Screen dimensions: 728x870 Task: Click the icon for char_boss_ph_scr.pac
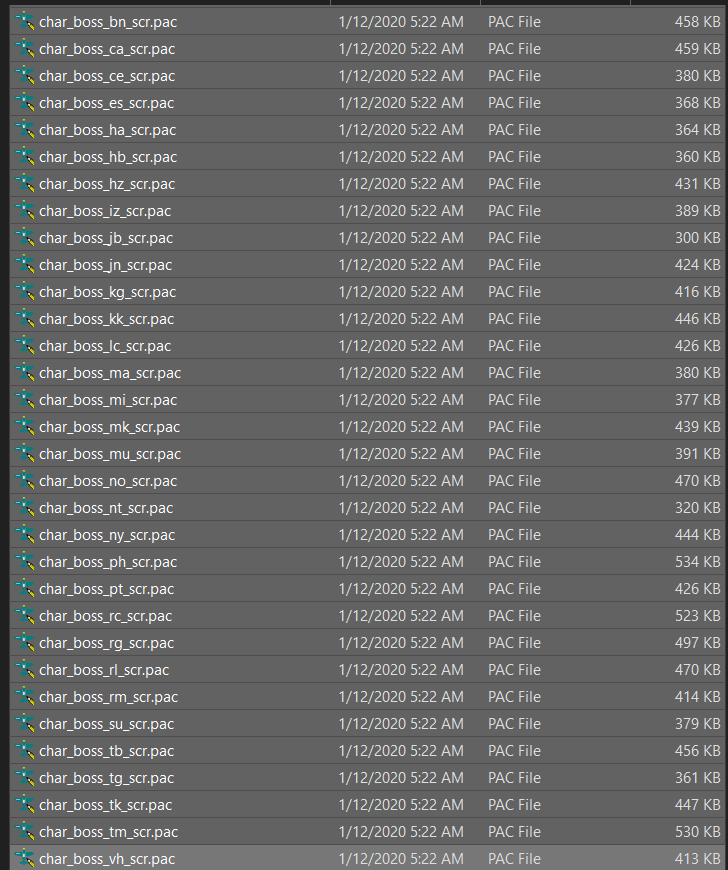click(25, 561)
